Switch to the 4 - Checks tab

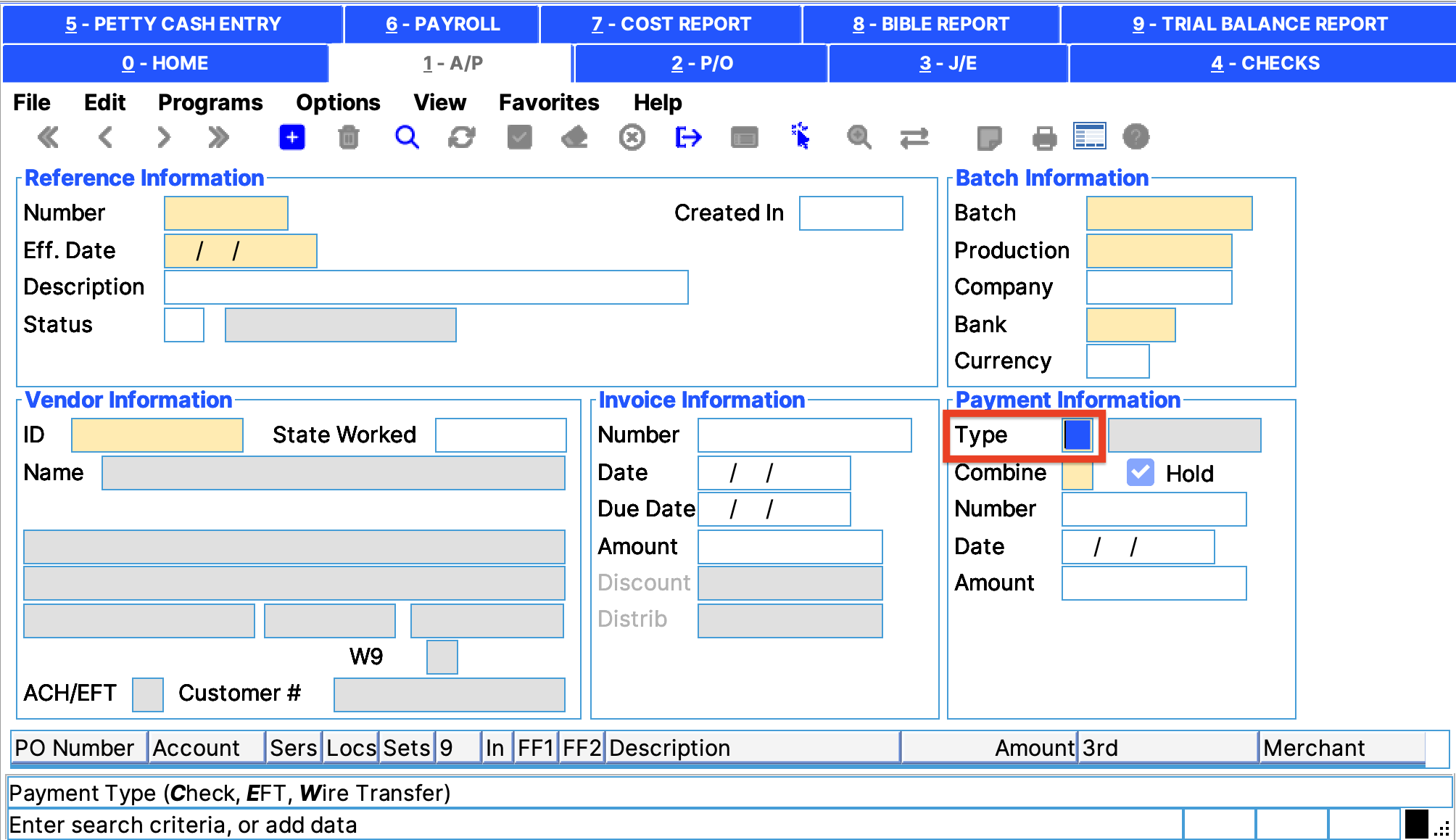click(1265, 63)
